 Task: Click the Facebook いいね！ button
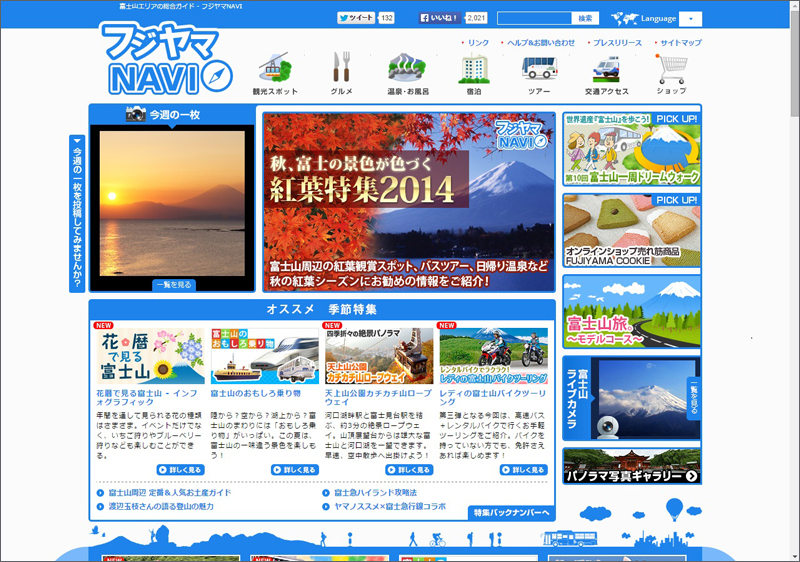[x=439, y=18]
